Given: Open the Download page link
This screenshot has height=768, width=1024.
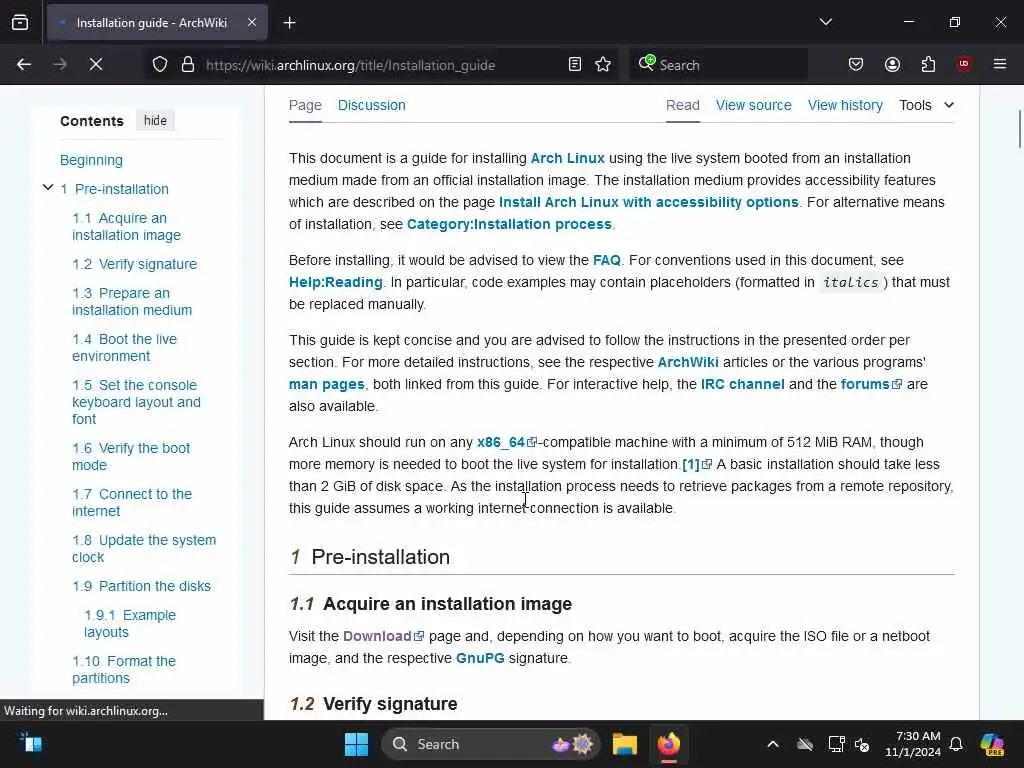Looking at the screenshot, I should coord(383,637).
